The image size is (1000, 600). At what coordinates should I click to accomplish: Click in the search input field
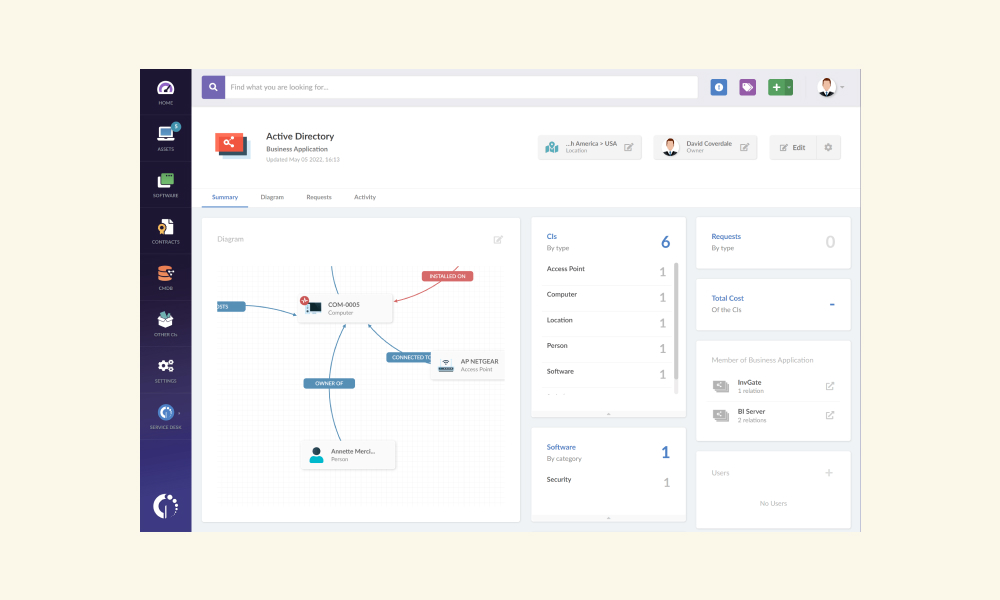pyautogui.click(x=461, y=87)
